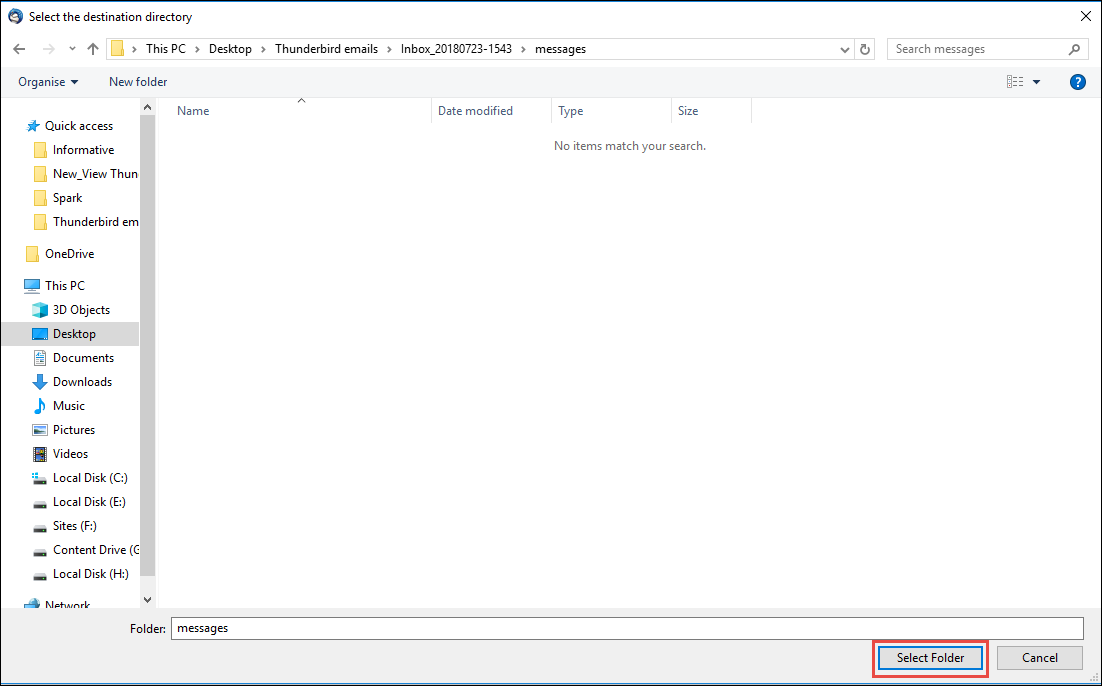
Task: Click inside the Folder name input field
Action: coord(500,628)
